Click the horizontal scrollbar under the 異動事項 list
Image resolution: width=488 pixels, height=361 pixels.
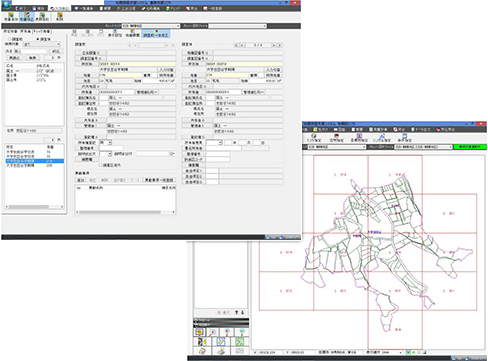(125, 212)
